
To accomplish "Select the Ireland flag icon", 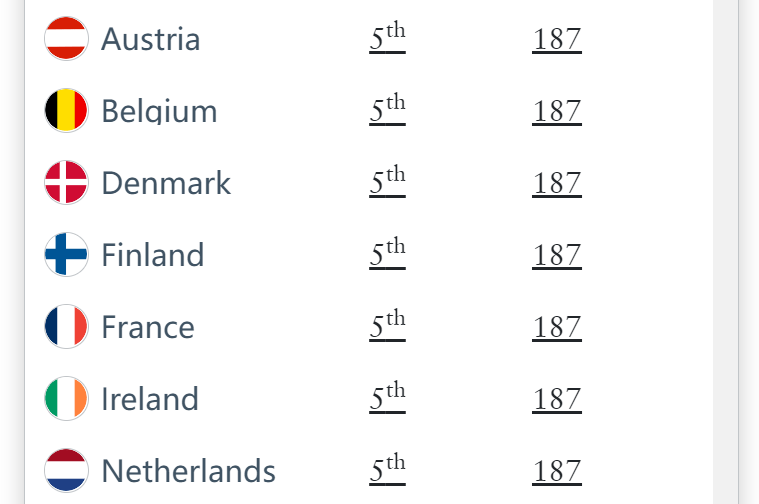I will [x=67, y=399].
